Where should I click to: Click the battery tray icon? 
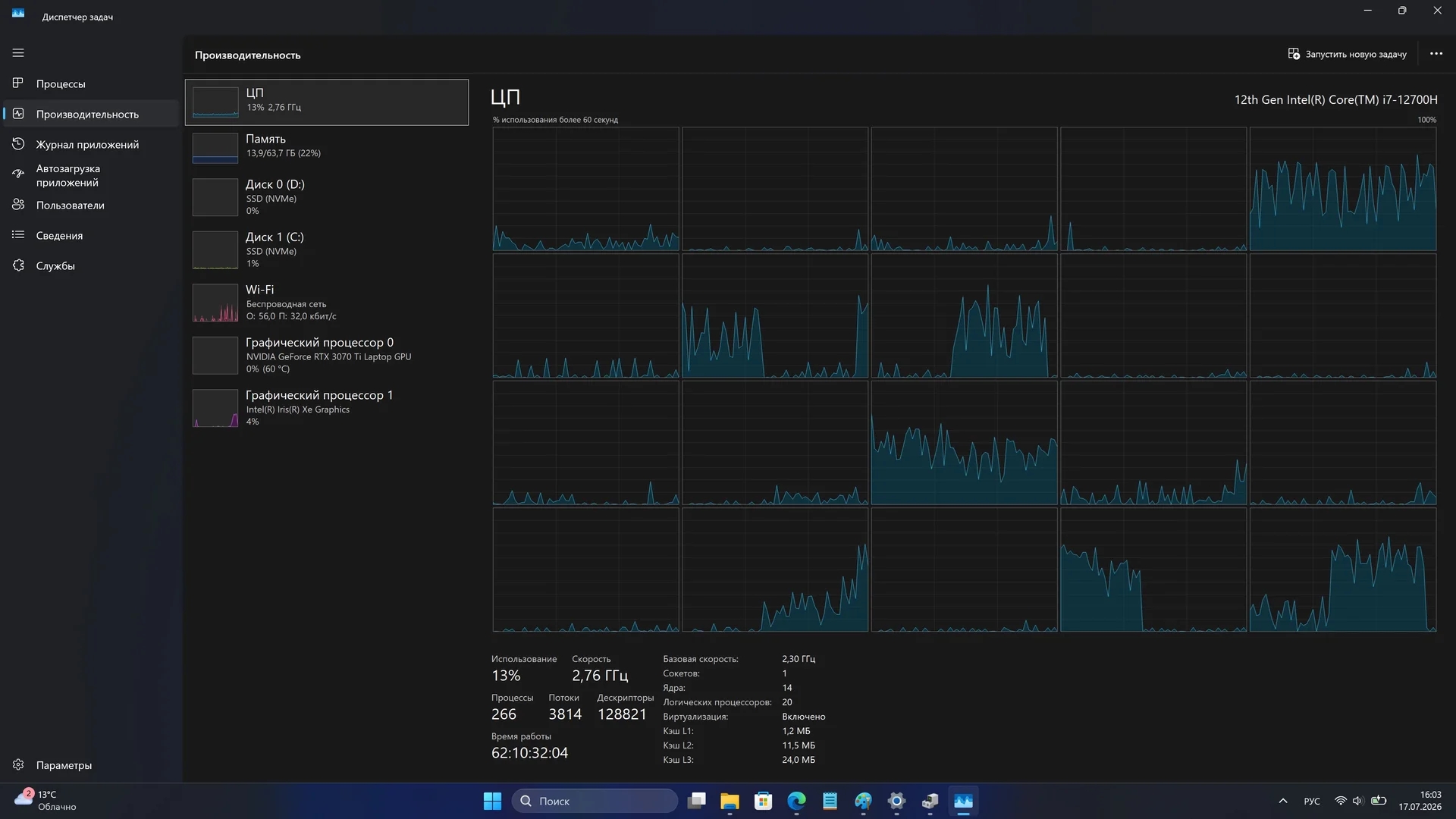click(x=1379, y=801)
